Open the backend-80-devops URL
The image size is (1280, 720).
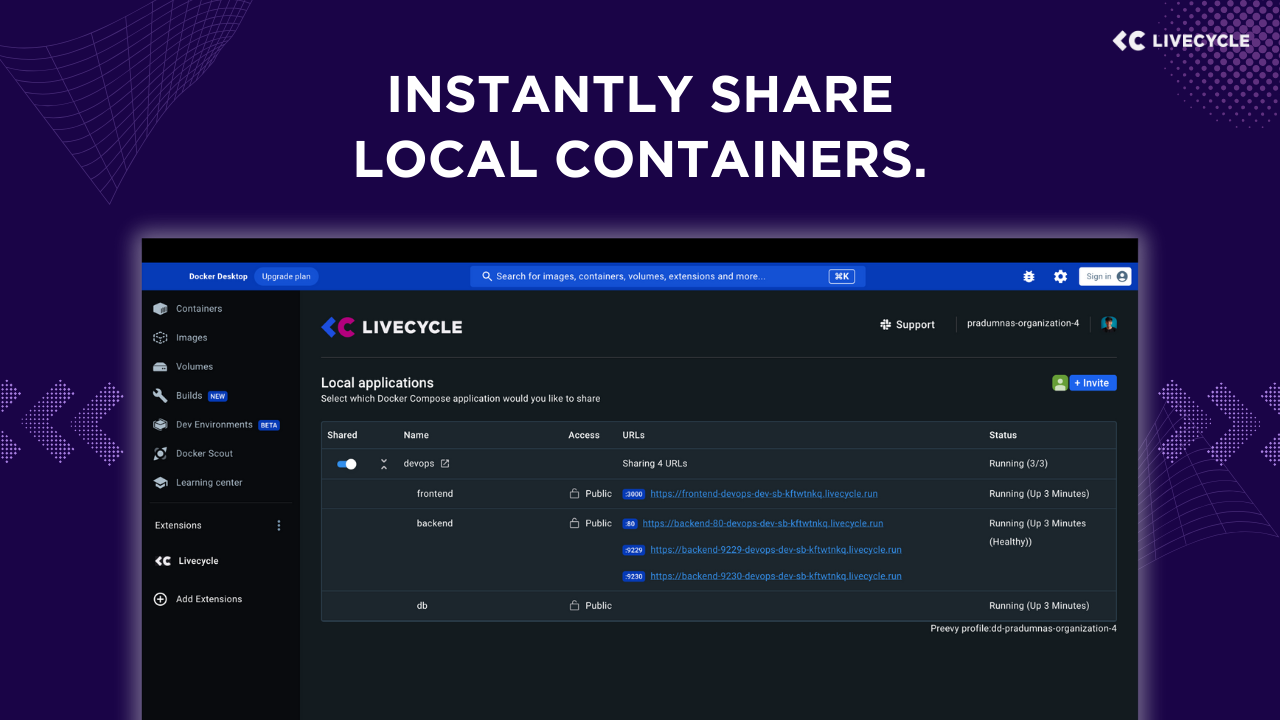click(763, 523)
